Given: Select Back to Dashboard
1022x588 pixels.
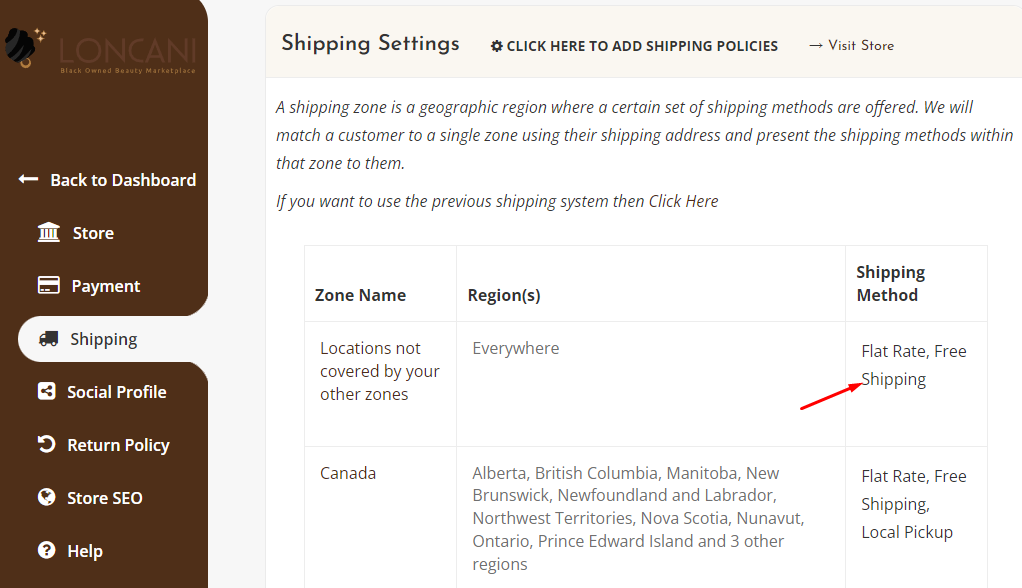Looking at the screenshot, I should [x=123, y=180].
